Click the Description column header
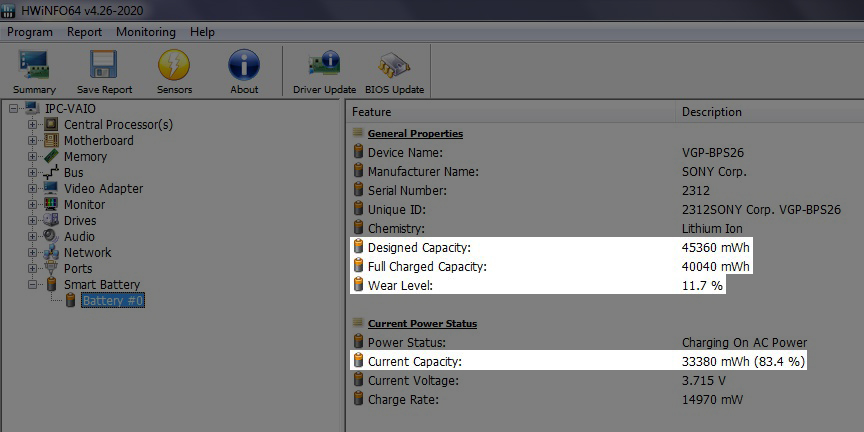 coord(770,112)
